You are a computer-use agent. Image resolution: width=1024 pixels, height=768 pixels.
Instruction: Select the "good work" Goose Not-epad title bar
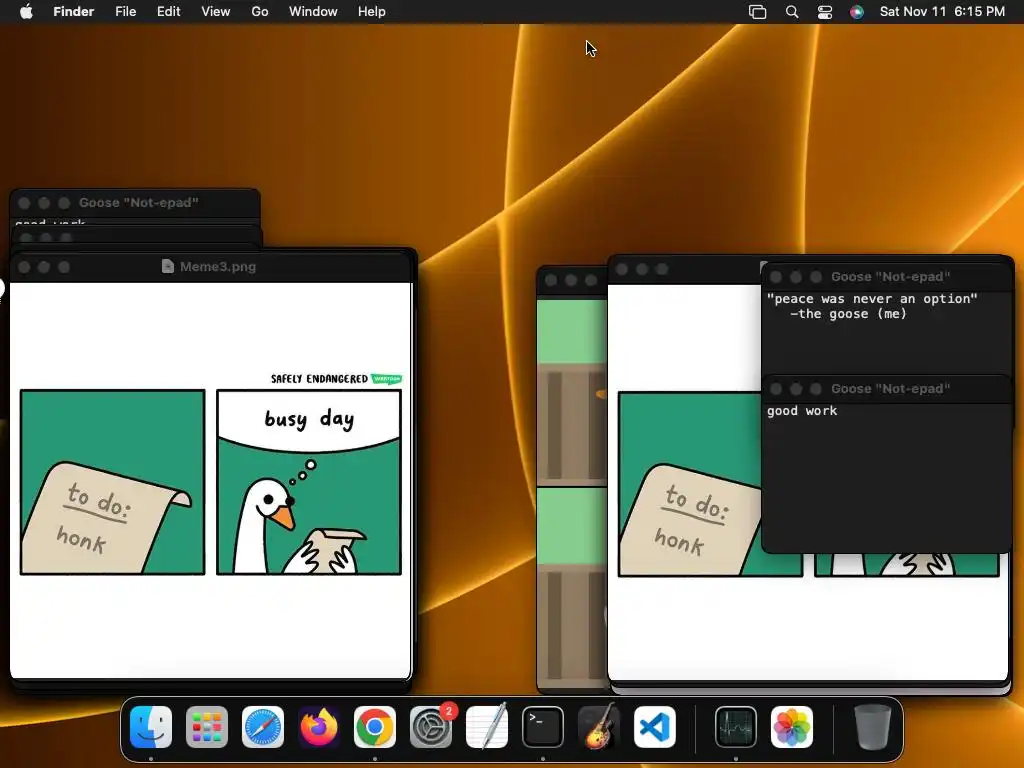coord(887,389)
